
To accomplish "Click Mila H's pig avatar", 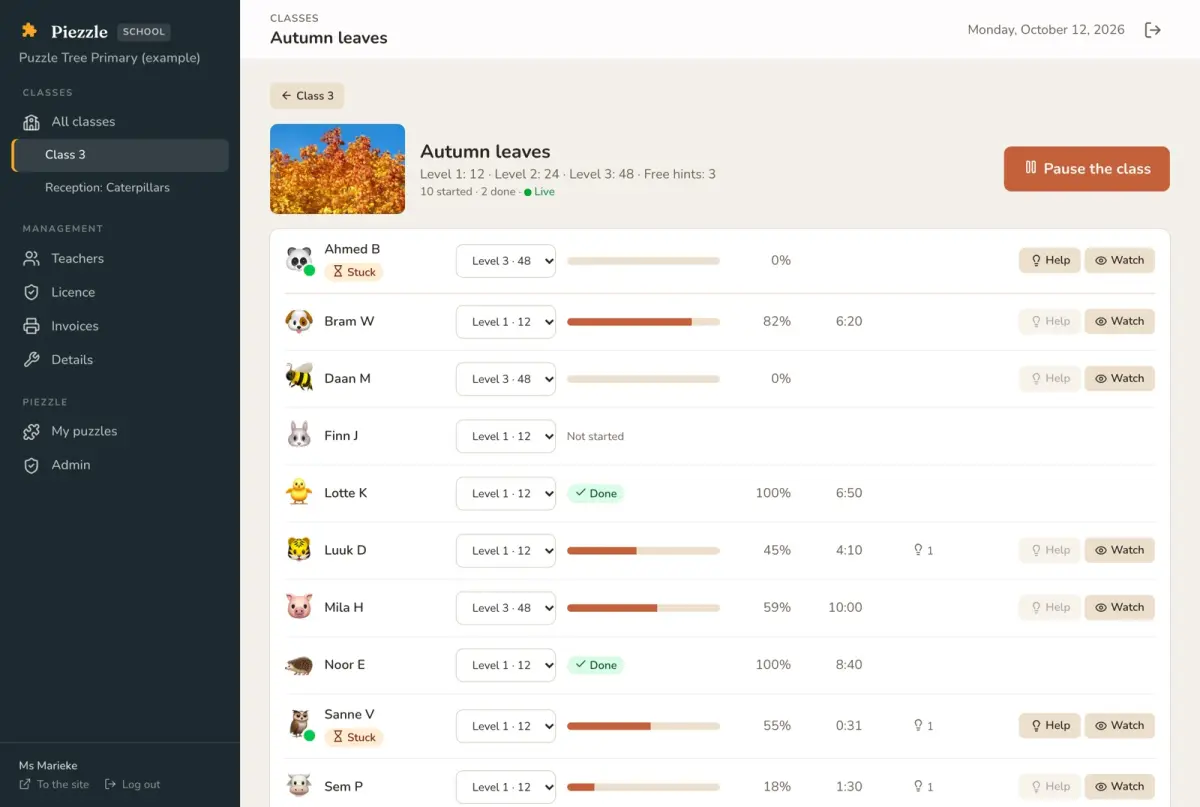I will [299, 607].
